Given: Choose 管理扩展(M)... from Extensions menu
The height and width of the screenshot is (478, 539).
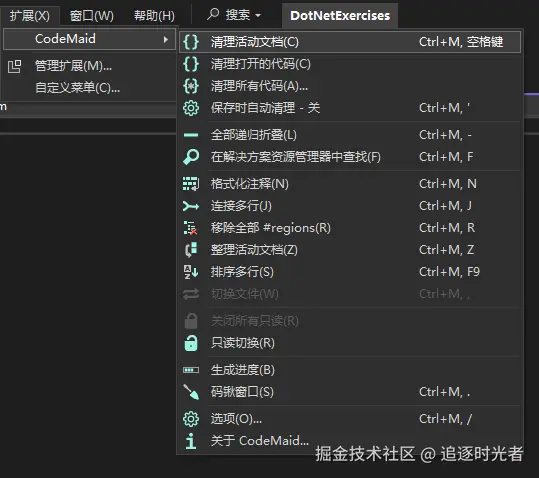Looking at the screenshot, I should pos(89,66).
